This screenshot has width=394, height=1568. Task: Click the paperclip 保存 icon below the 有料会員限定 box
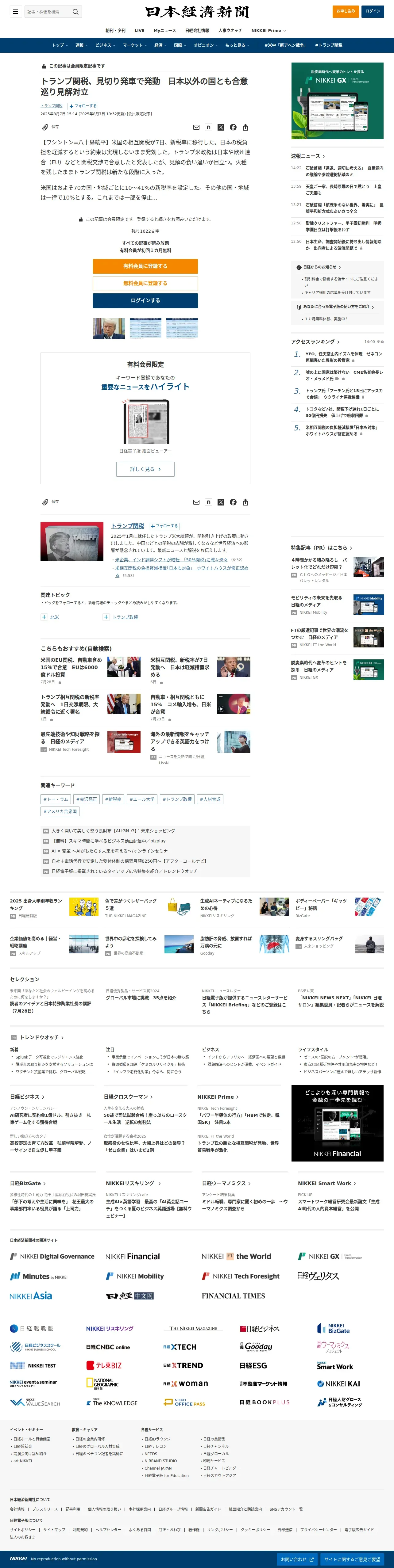pos(45,502)
